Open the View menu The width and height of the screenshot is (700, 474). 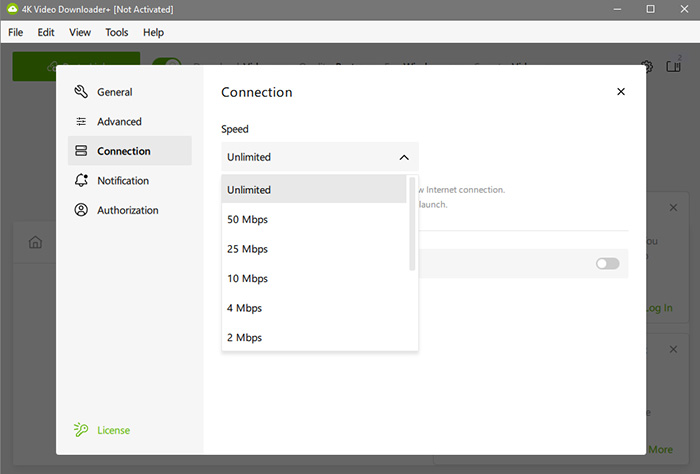pyautogui.click(x=80, y=33)
